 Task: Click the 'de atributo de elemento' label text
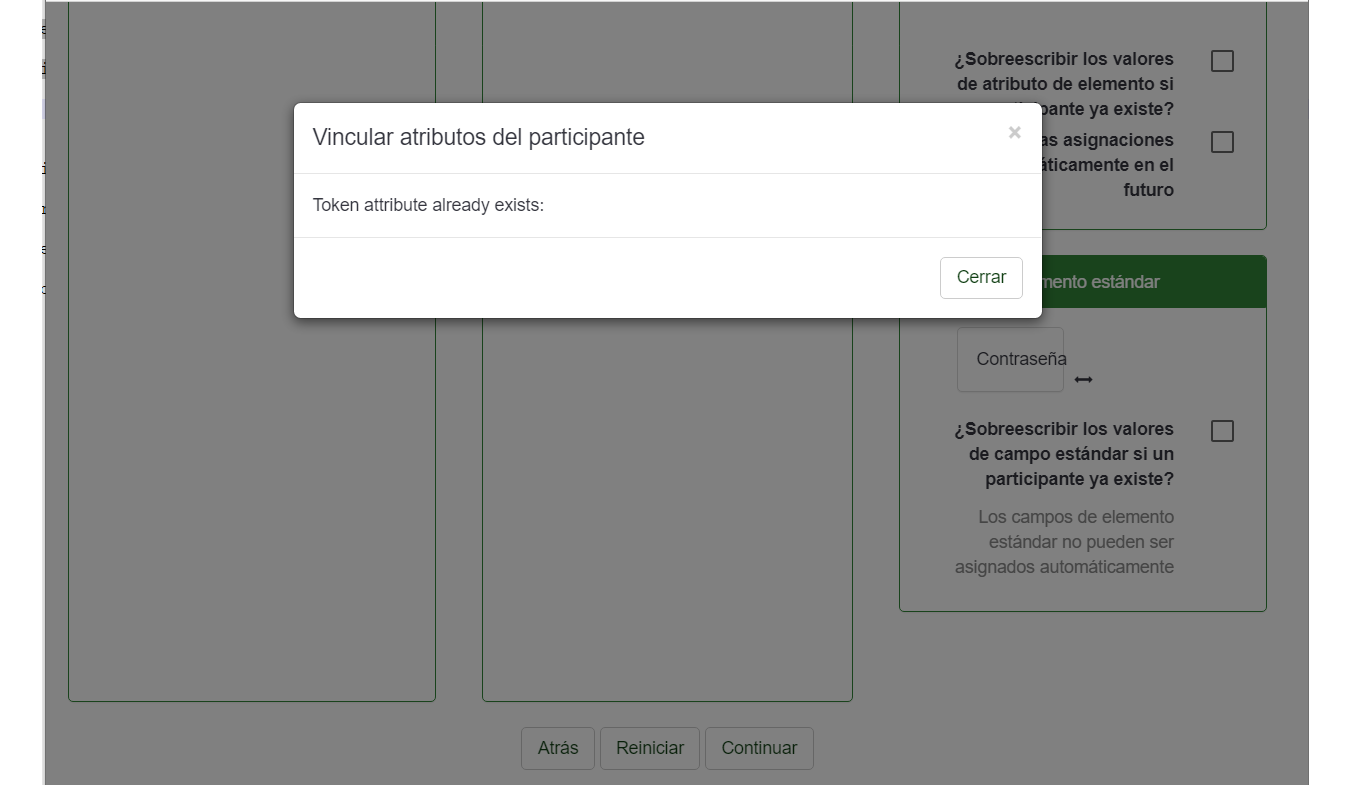point(1065,84)
